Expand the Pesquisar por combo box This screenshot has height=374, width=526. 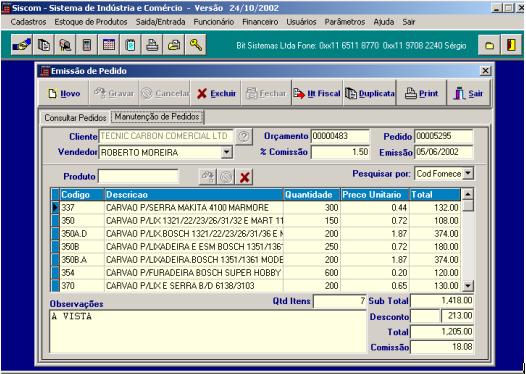pyautogui.click(x=468, y=173)
